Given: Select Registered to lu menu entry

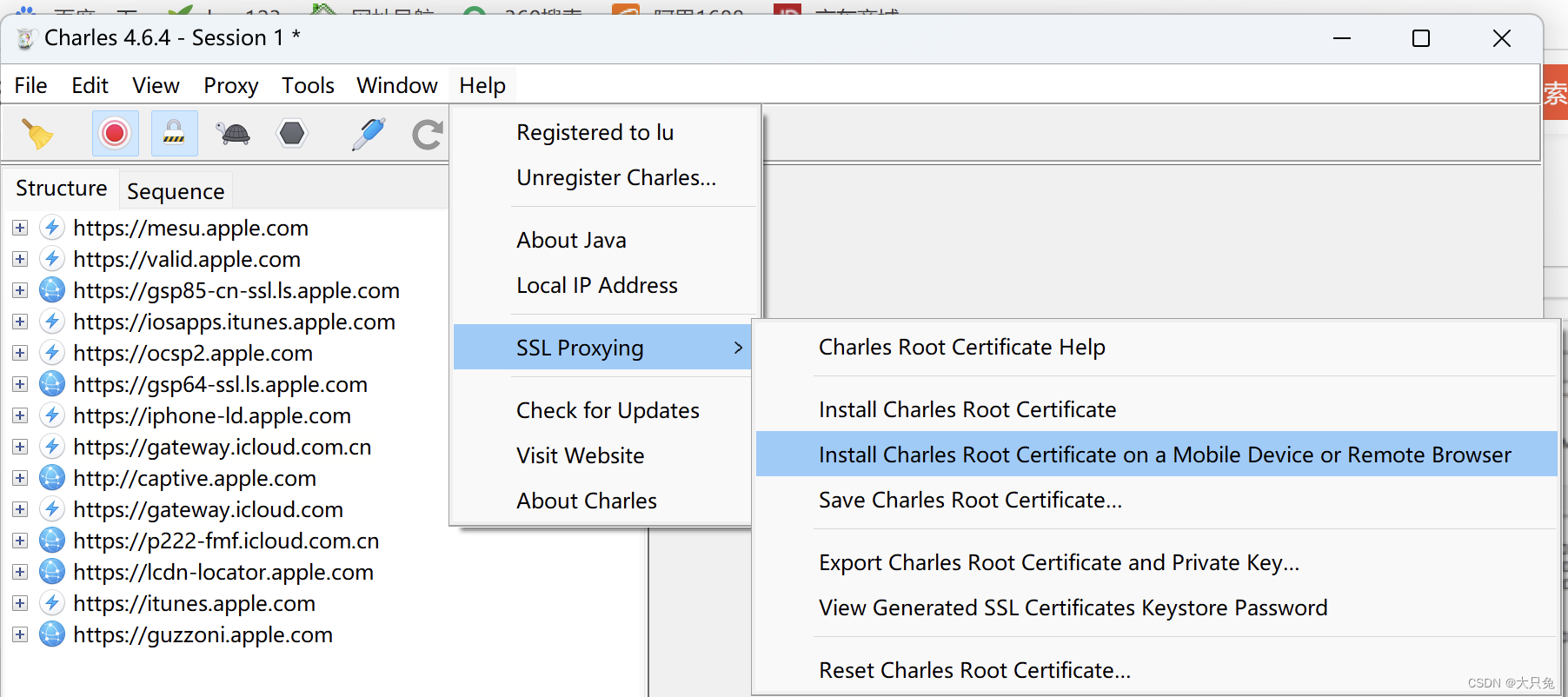Looking at the screenshot, I should tap(605, 132).
